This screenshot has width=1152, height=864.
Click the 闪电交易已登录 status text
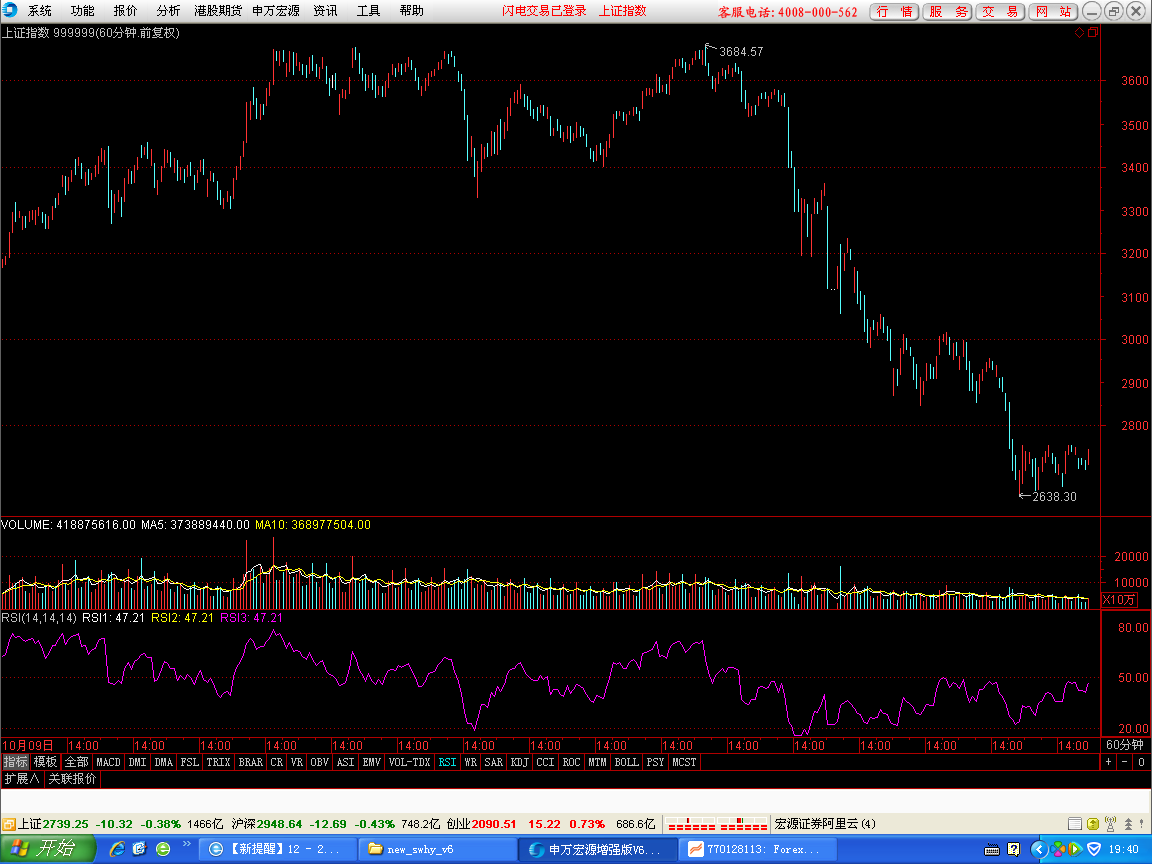pyautogui.click(x=544, y=10)
